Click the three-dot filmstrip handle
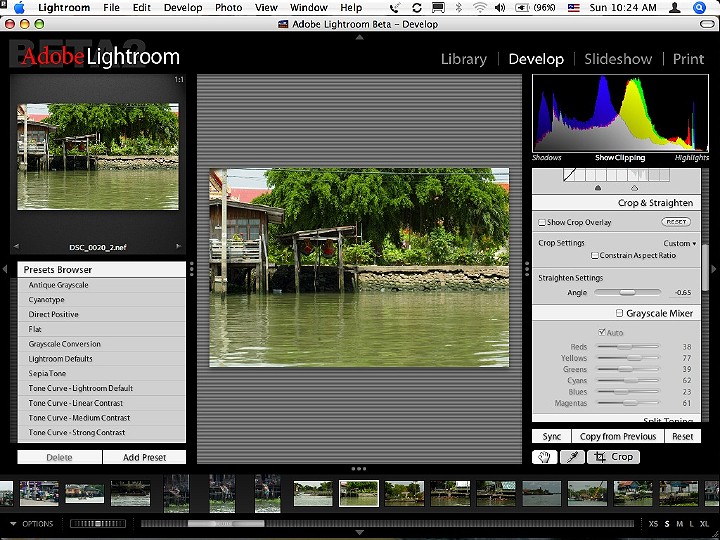 tap(359, 469)
